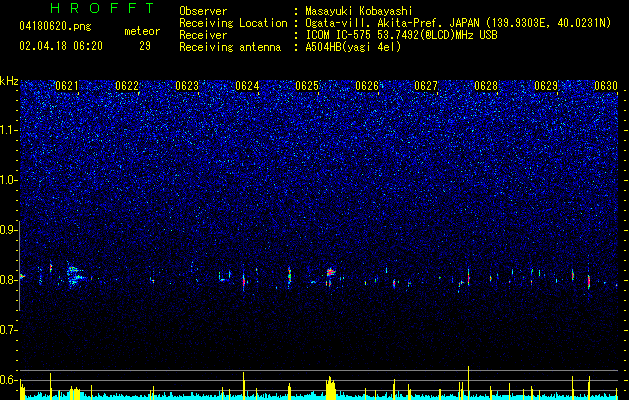This screenshot has height=400, width=629.
Task: Click the 0.7 kHz axis label
Action: pyautogui.click(x=8, y=330)
